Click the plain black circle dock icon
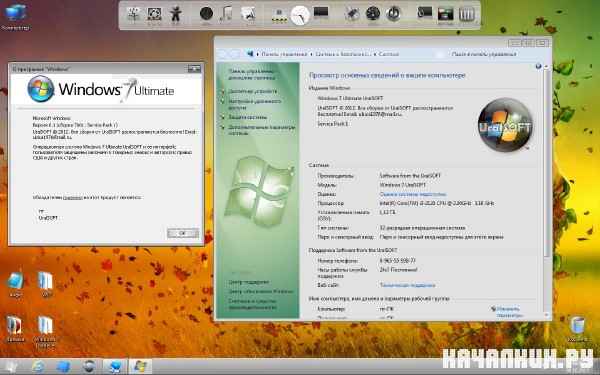This screenshot has height=375, width=600. coord(206,14)
